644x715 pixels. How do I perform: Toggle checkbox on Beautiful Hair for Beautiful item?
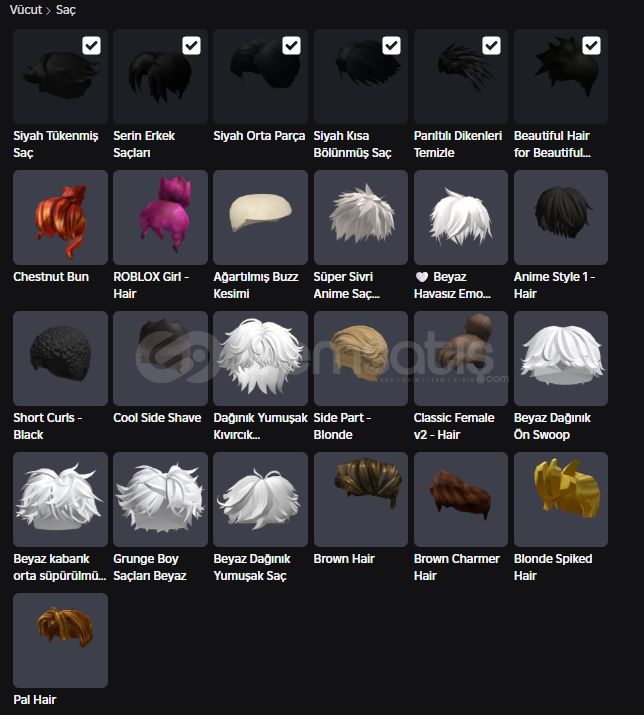[x=591, y=46]
